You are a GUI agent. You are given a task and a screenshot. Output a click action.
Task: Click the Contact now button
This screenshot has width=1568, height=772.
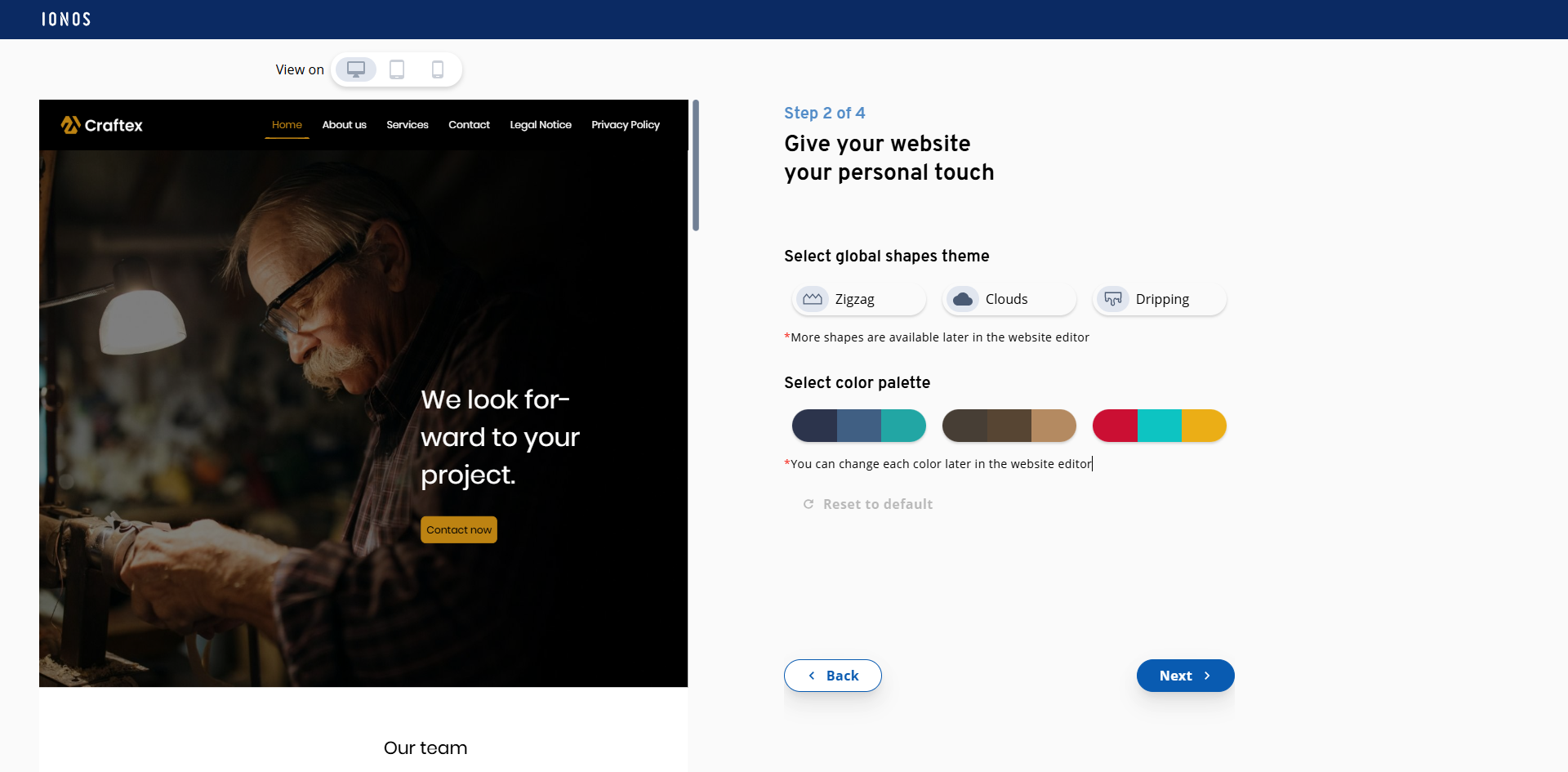coord(458,529)
